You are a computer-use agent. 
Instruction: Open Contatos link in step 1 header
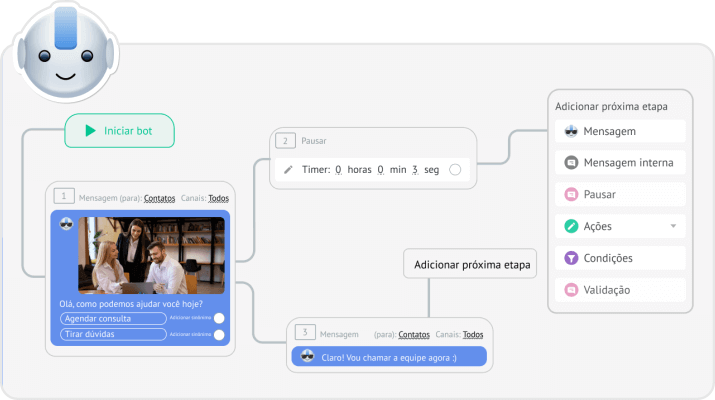160,198
